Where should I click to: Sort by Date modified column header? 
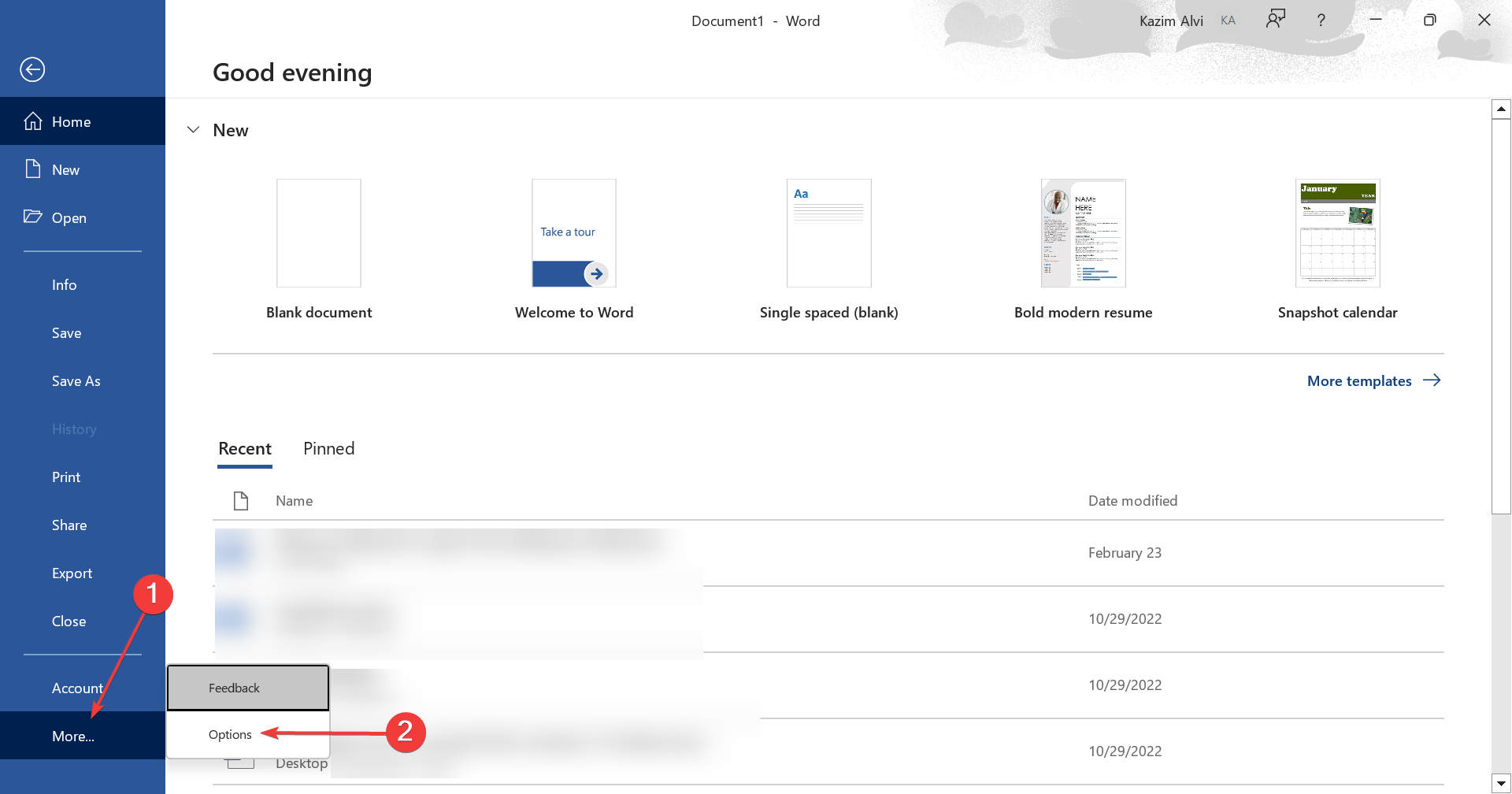click(1132, 501)
